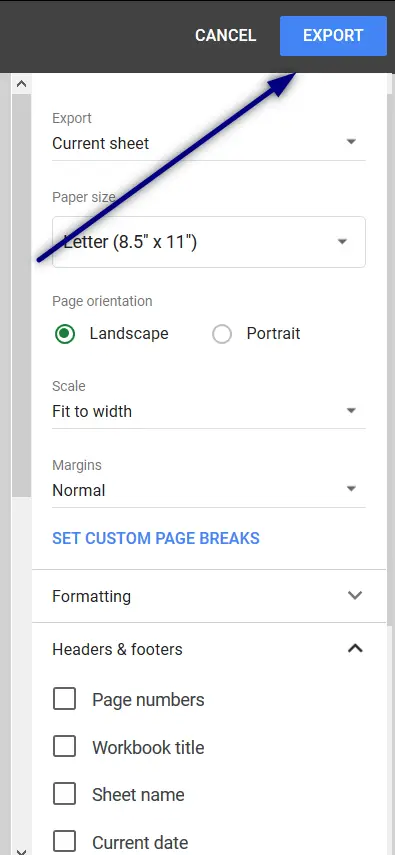
Task: Select Landscape page orientation
Action: [65, 334]
